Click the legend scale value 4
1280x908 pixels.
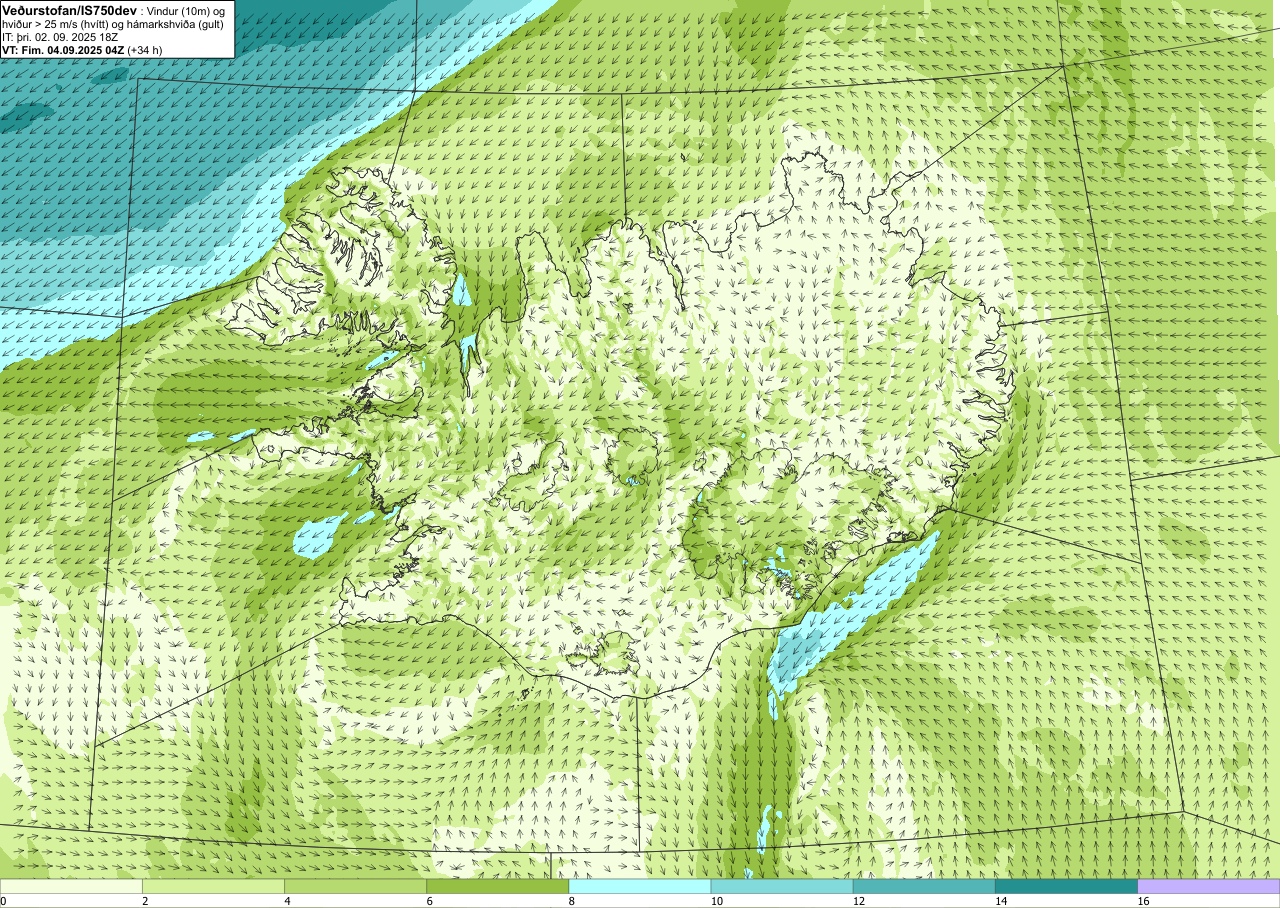pos(287,901)
